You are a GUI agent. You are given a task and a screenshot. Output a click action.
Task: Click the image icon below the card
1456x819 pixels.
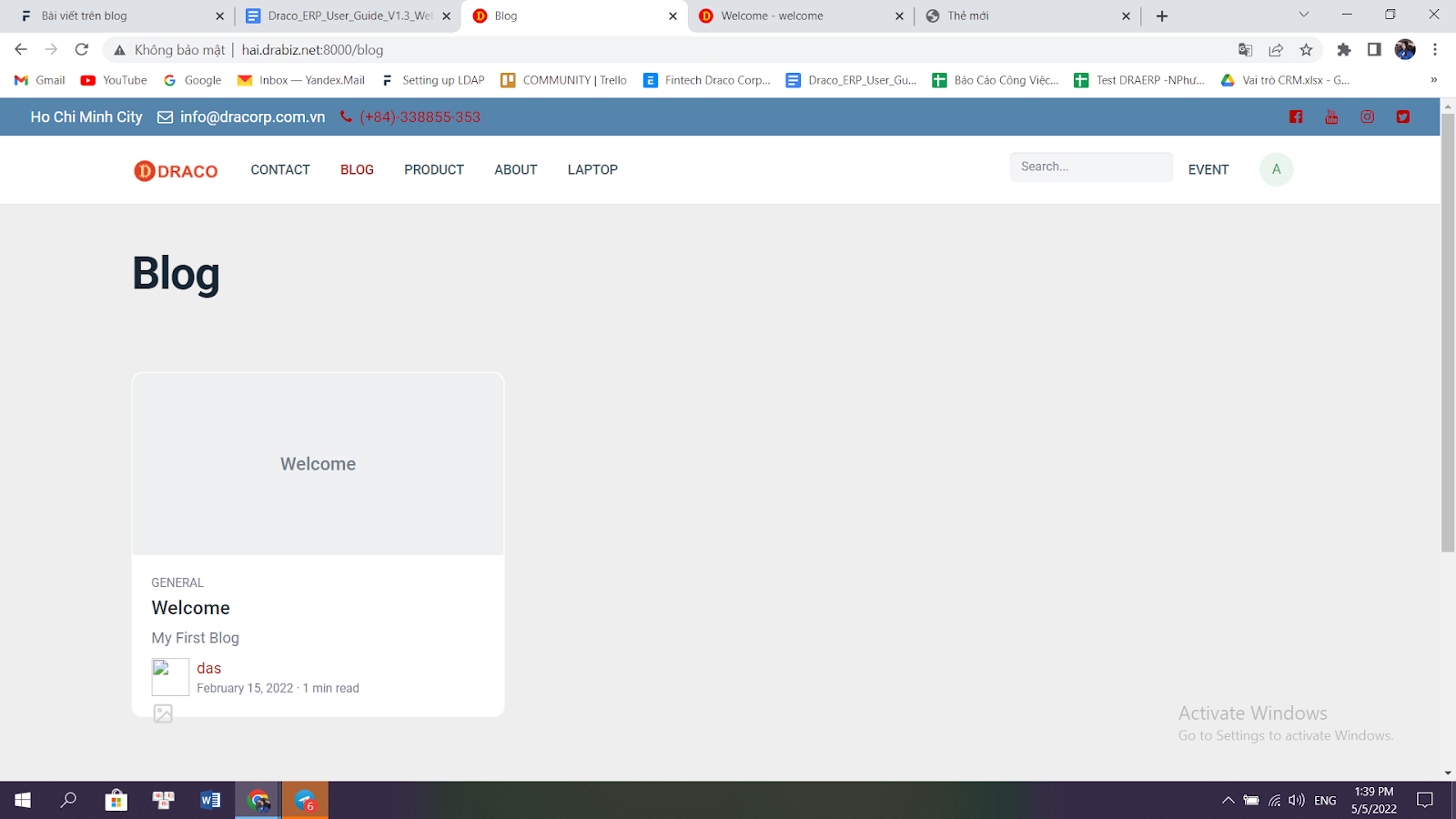pyautogui.click(x=163, y=713)
